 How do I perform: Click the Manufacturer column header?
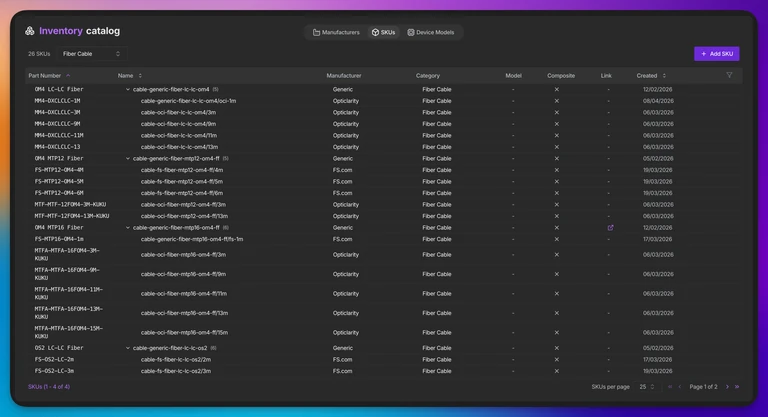point(344,75)
